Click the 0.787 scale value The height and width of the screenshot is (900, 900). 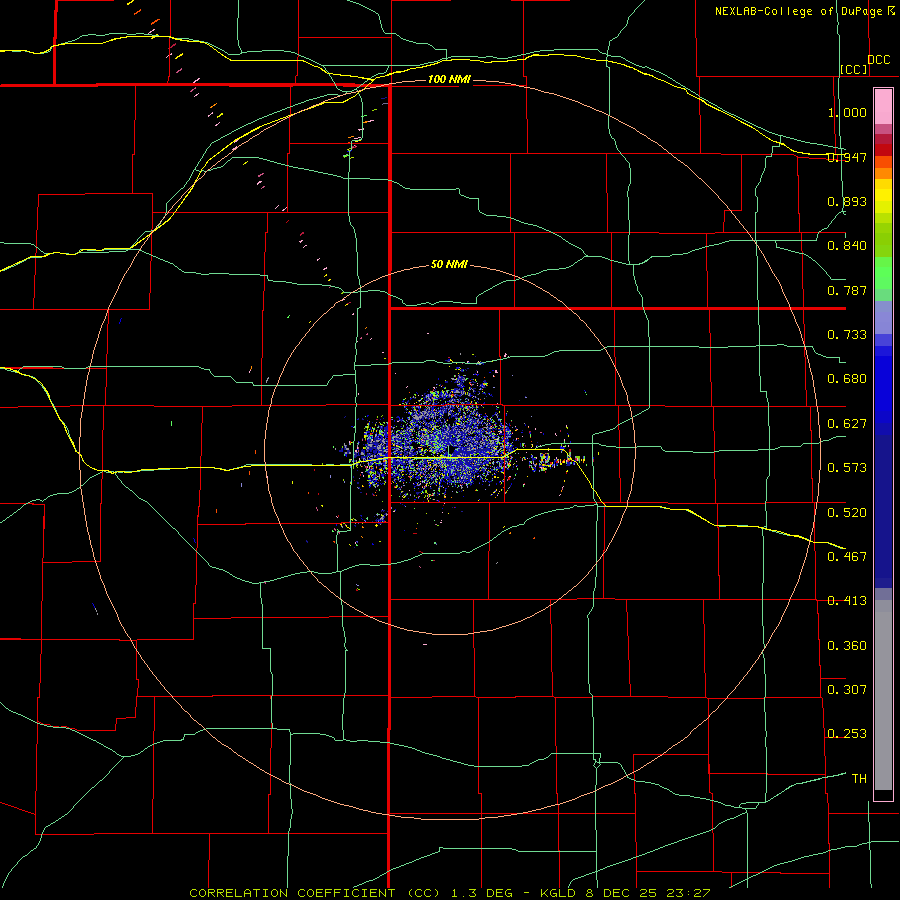[847, 290]
